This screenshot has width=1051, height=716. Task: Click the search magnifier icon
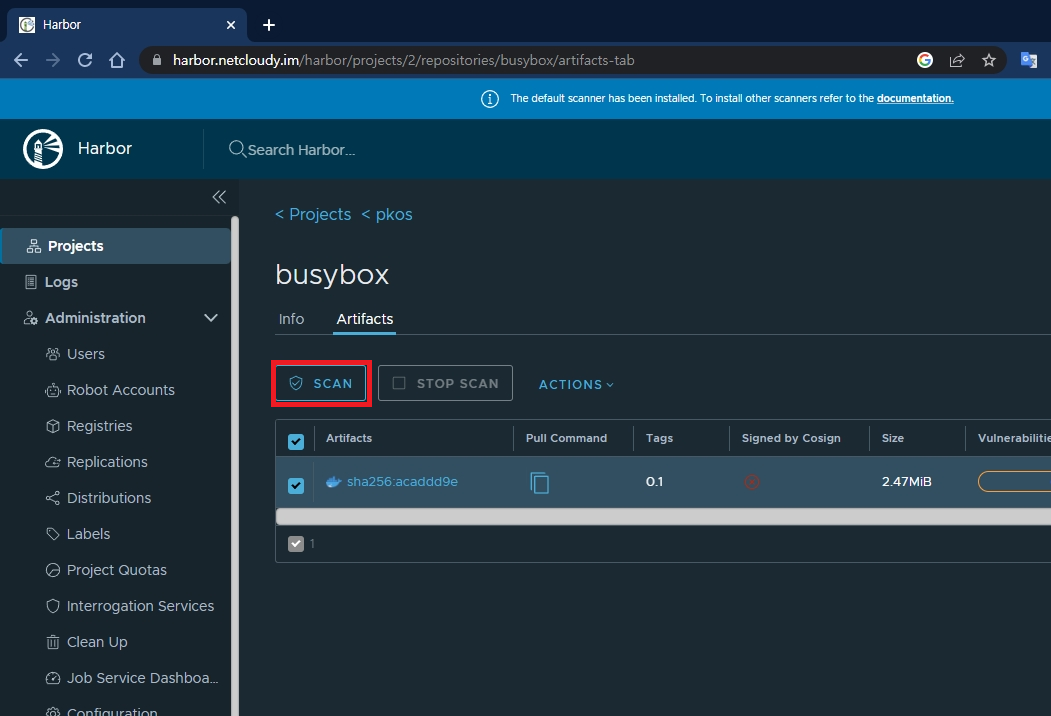click(237, 149)
